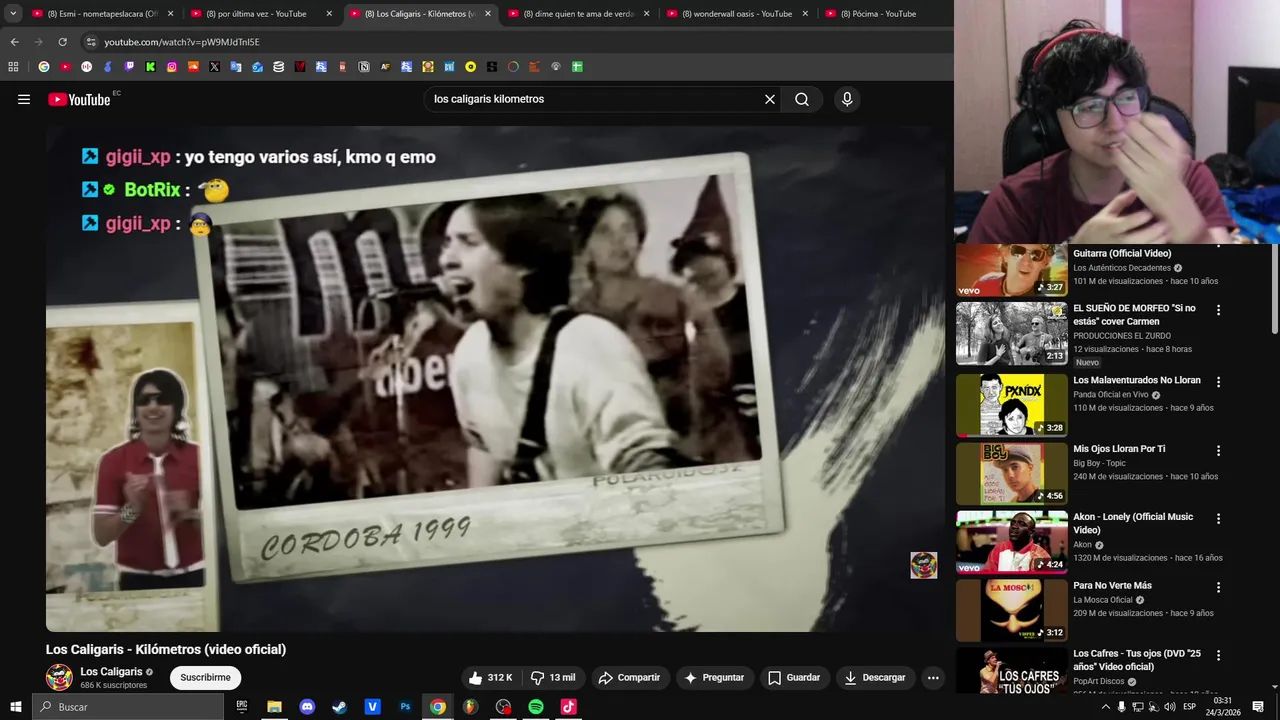Click the Los Malaventurados No Lloran thumbnail
This screenshot has height=720, width=1280.
tap(1012, 405)
